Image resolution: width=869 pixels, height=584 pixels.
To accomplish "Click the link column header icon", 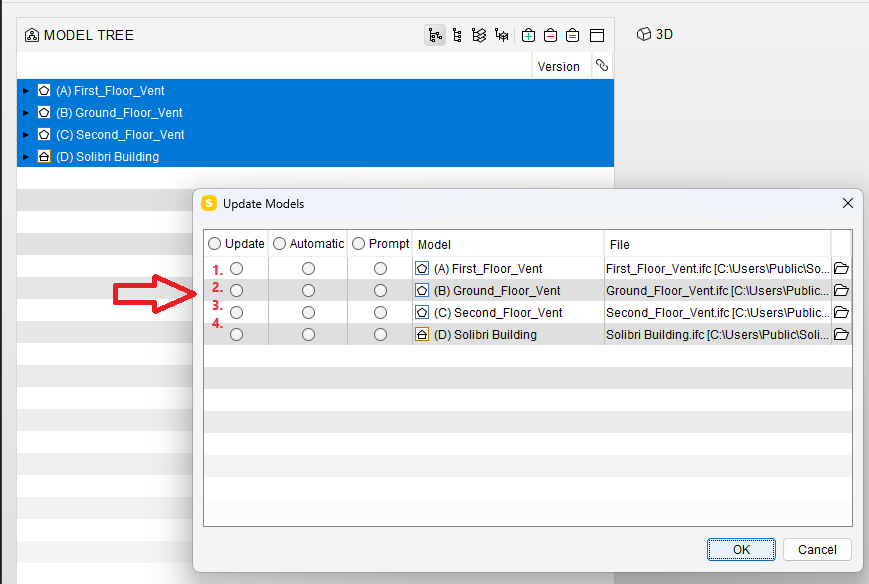I will [602, 66].
